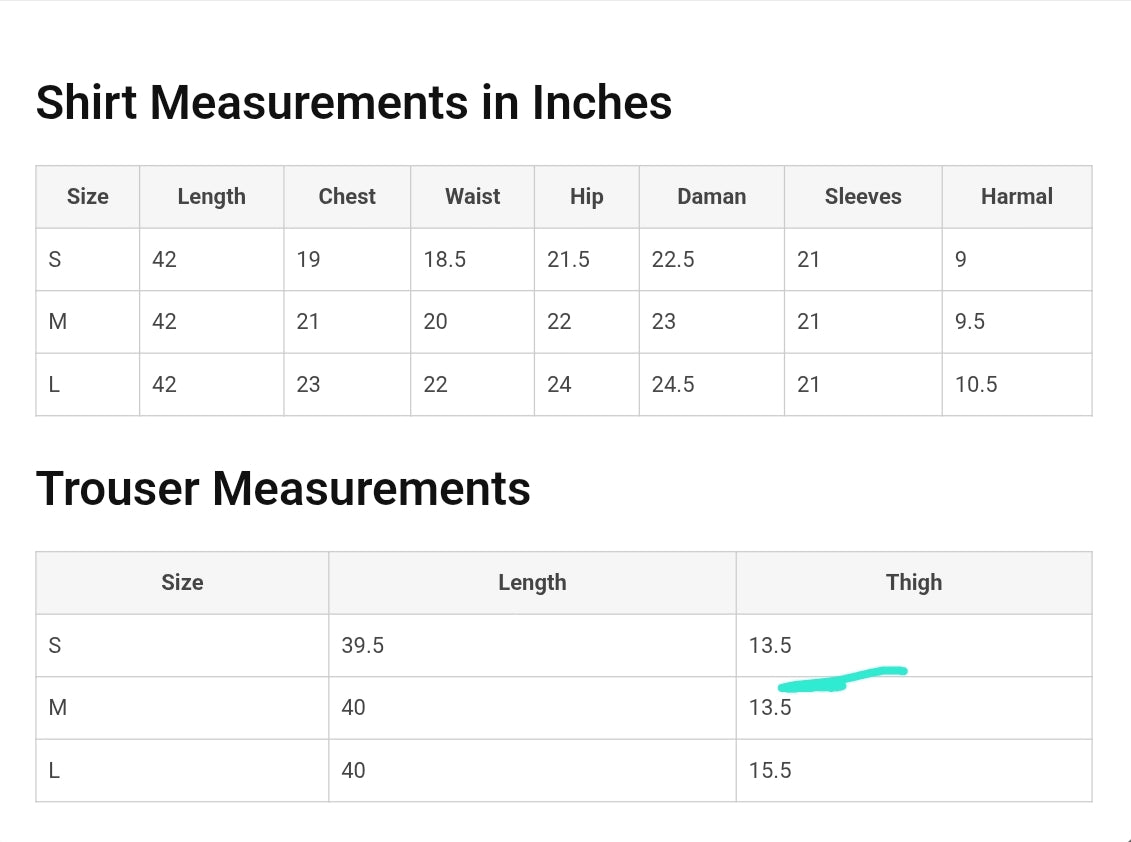1131x842 pixels.
Task: Click the Daman column header
Action: (x=711, y=197)
